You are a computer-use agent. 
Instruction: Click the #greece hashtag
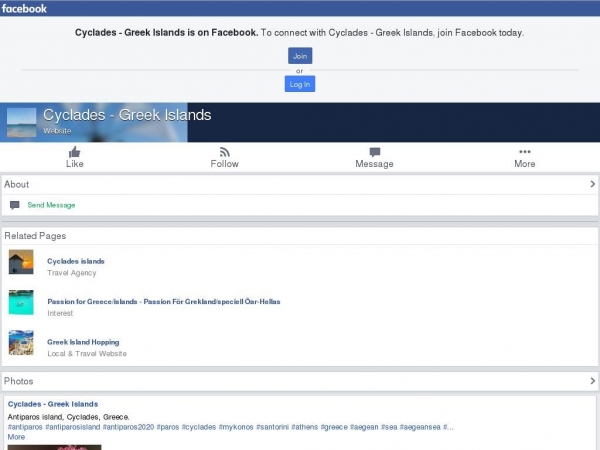click(334, 427)
